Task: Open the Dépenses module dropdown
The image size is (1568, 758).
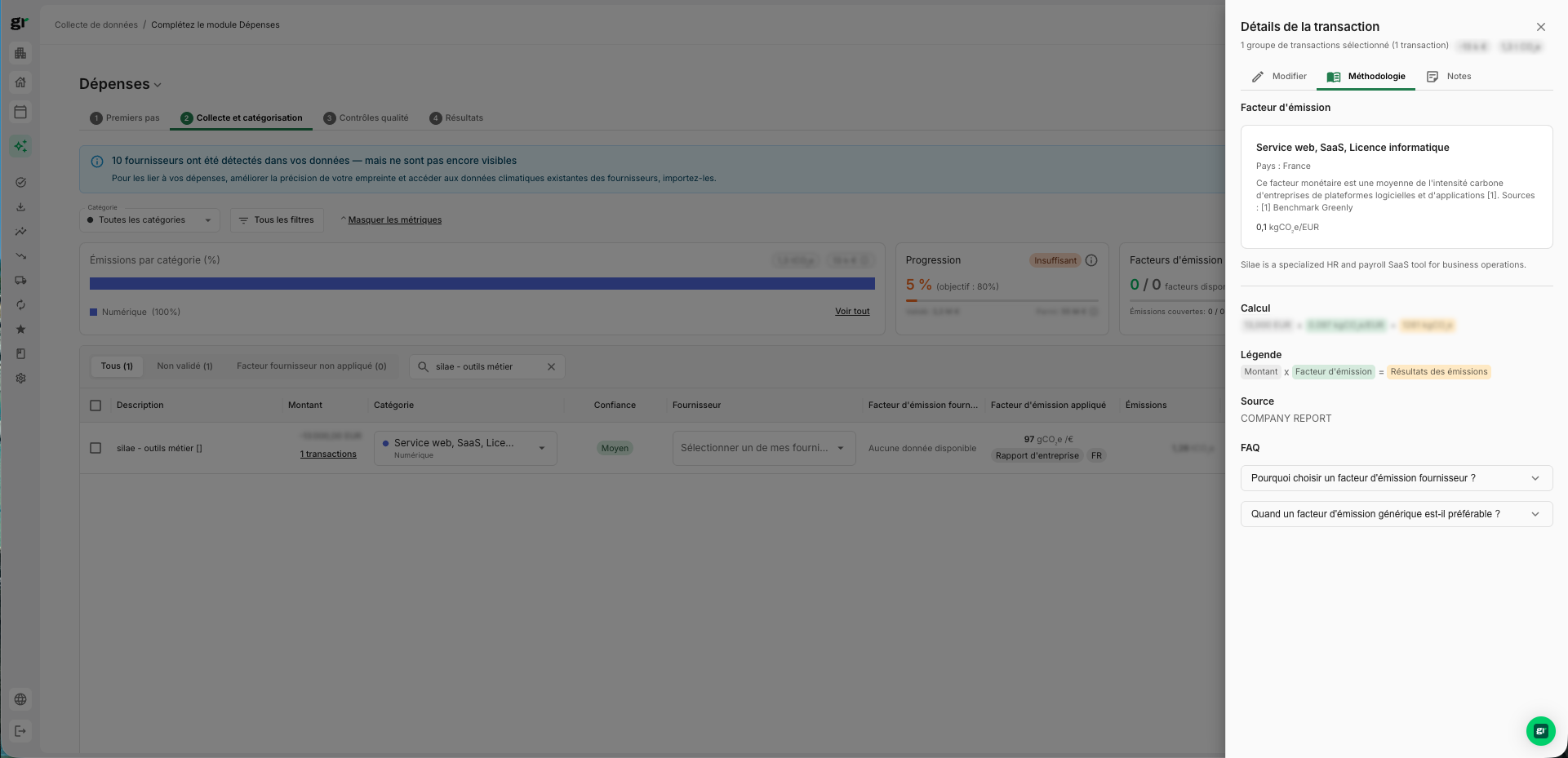Action: click(x=120, y=84)
